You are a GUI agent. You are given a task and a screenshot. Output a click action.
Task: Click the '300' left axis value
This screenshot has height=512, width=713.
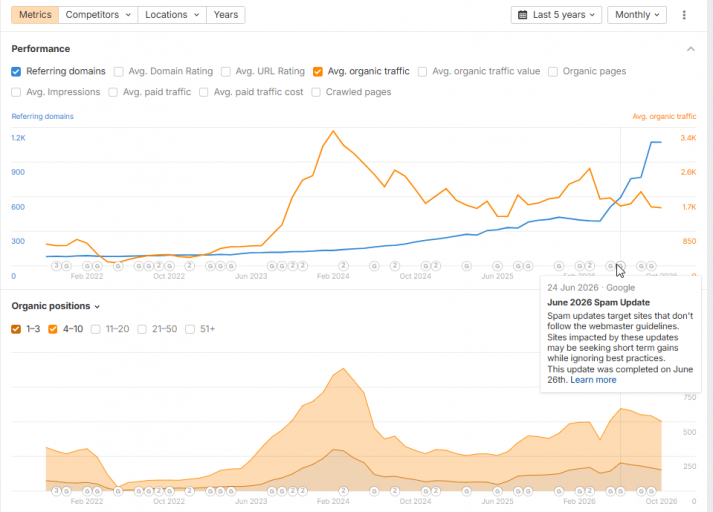click(x=18, y=241)
